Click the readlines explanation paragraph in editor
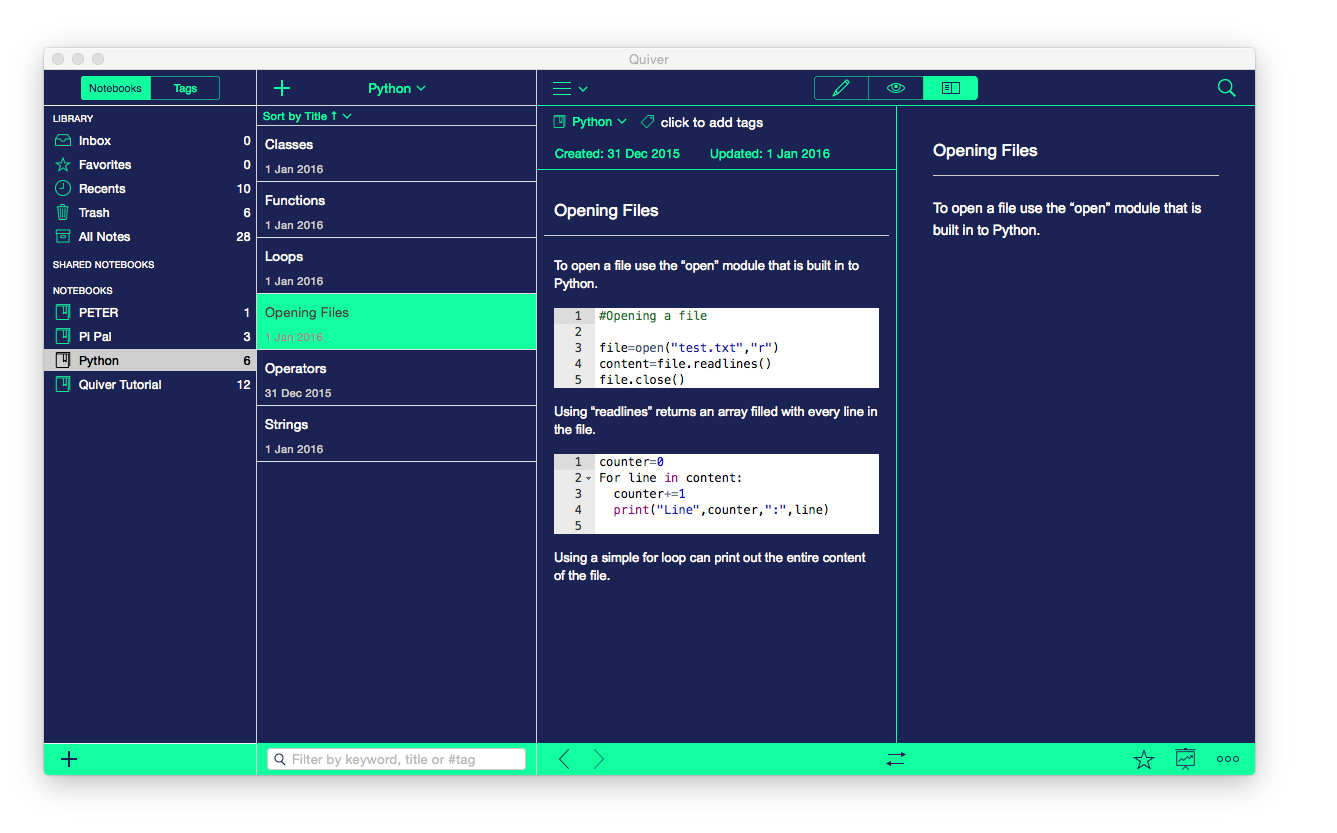The image size is (1337, 833). (x=716, y=421)
